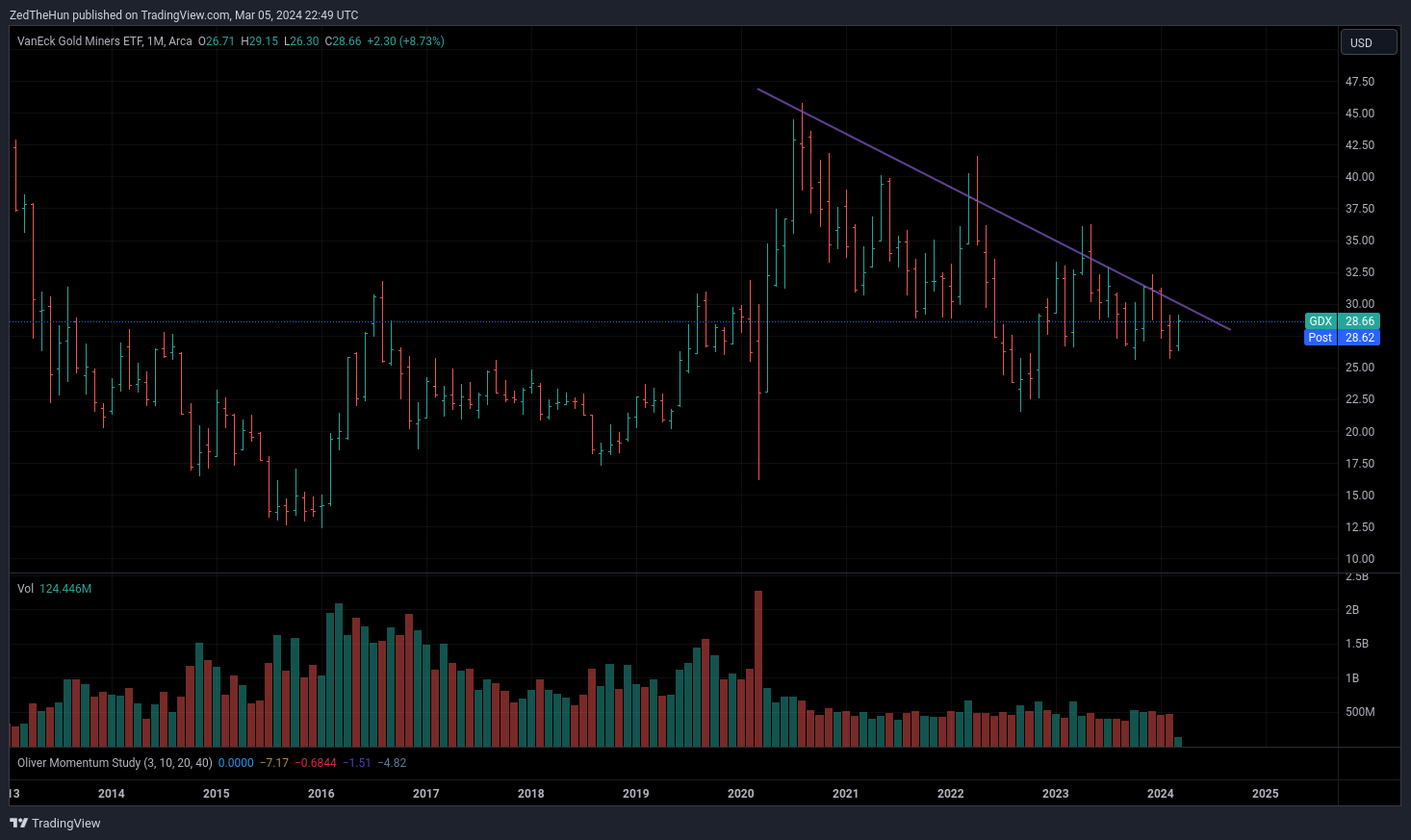This screenshot has width=1411, height=840.
Task: Select the Oliver Momentum Study legend
Action: coord(115,763)
